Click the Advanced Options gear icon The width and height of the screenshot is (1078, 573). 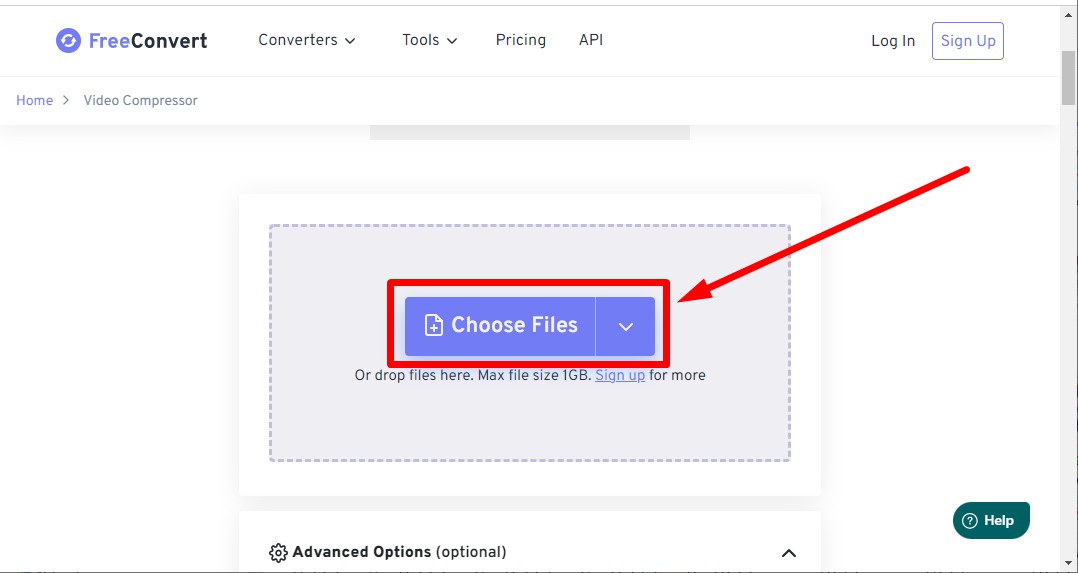coord(278,553)
